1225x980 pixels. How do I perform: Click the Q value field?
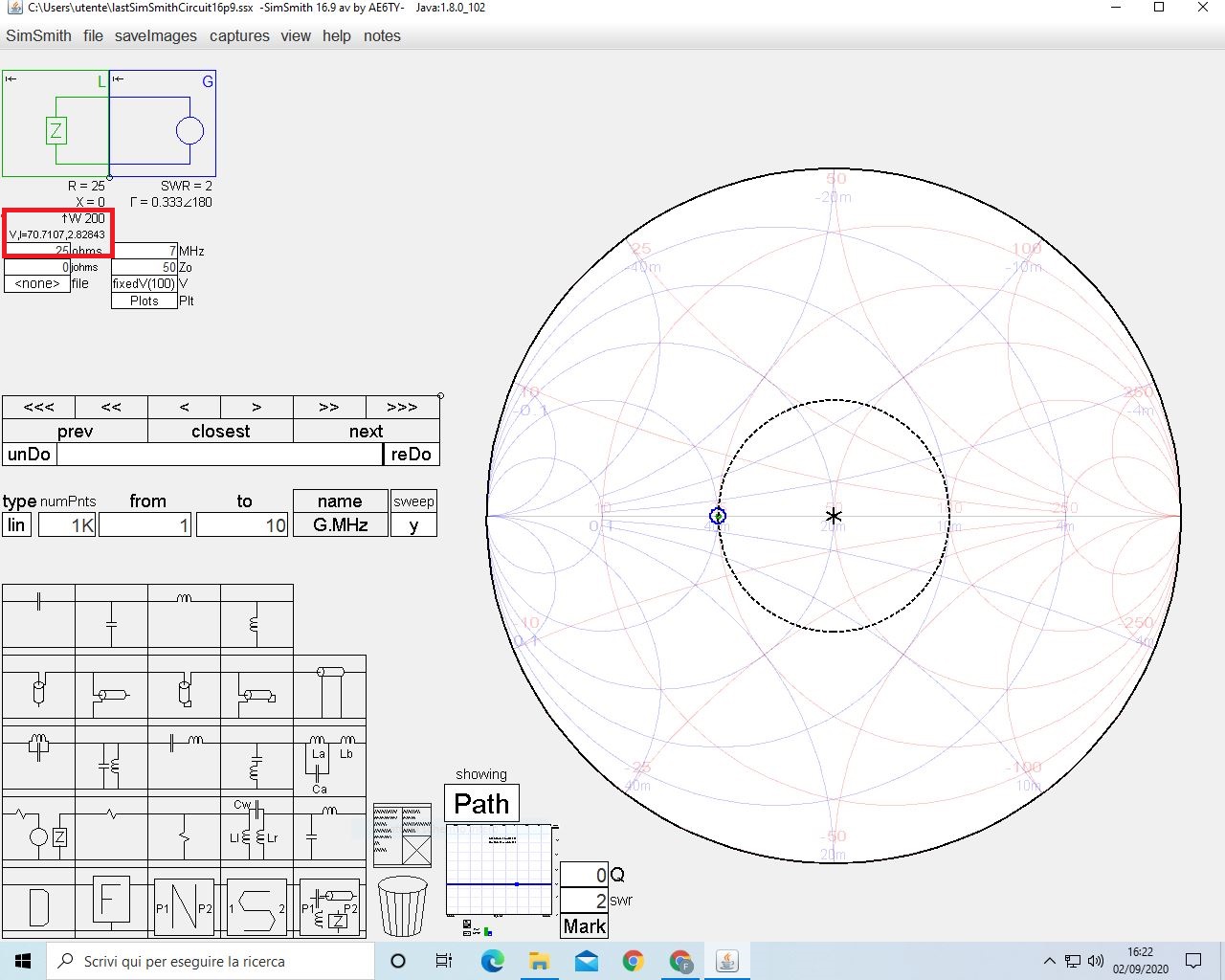pyautogui.click(x=584, y=875)
